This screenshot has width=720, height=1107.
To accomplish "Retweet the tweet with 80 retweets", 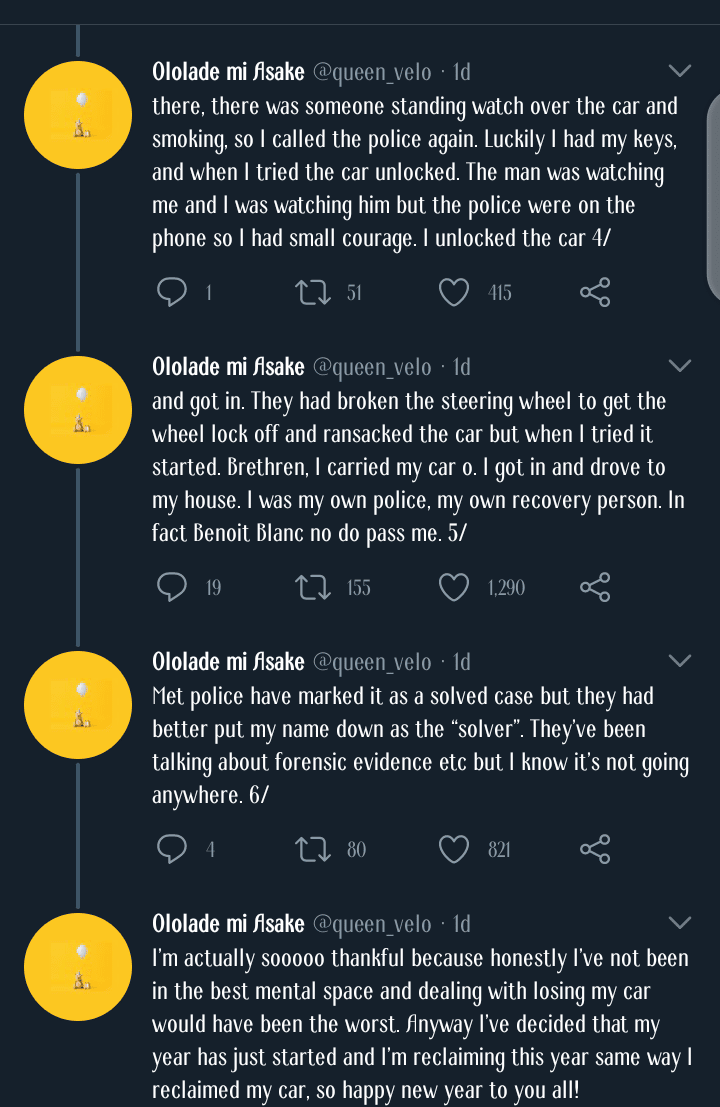I will [x=314, y=849].
